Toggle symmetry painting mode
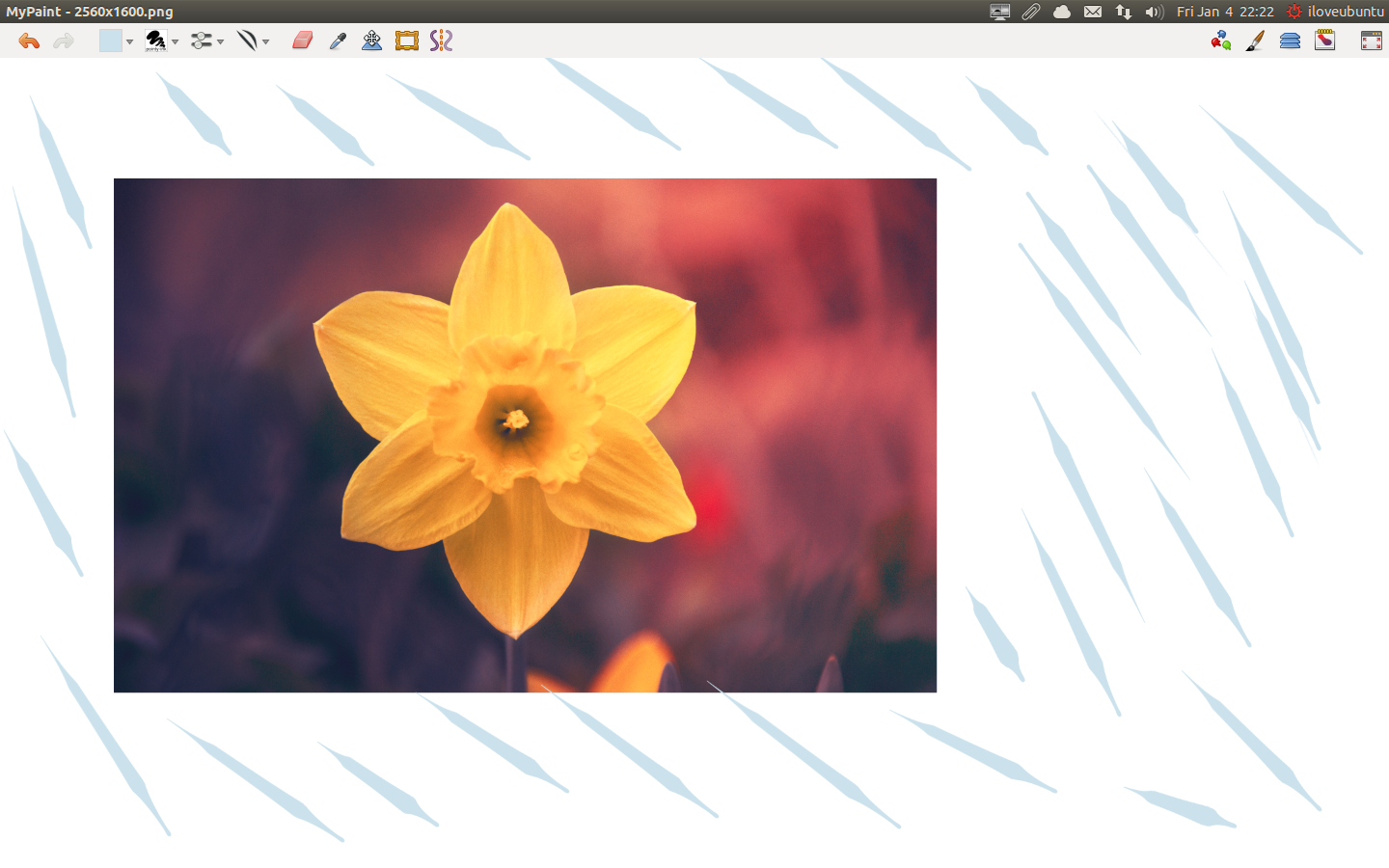The height and width of the screenshot is (868, 1389). click(x=441, y=41)
